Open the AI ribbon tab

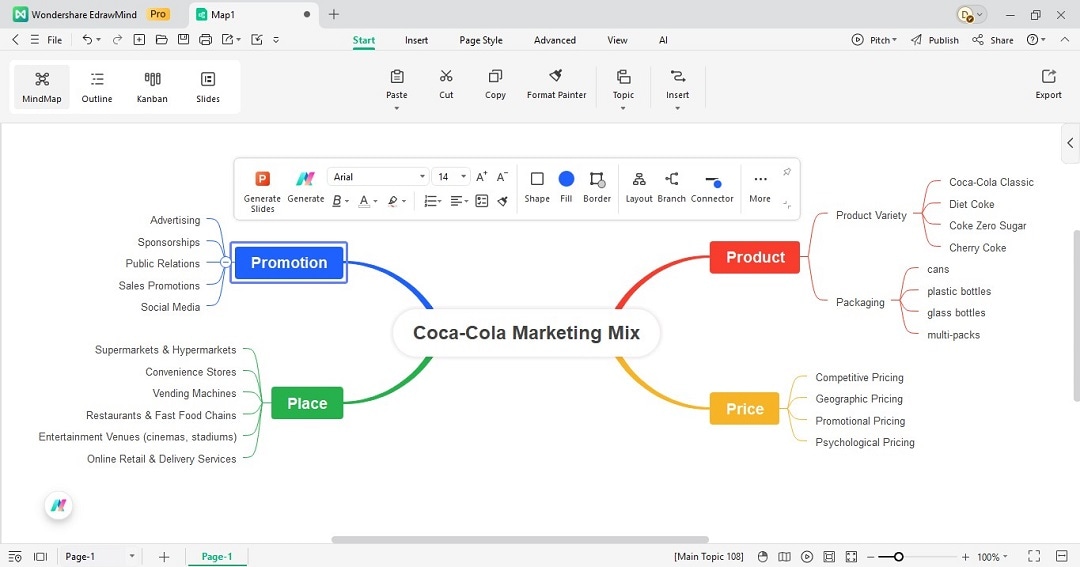[663, 40]
